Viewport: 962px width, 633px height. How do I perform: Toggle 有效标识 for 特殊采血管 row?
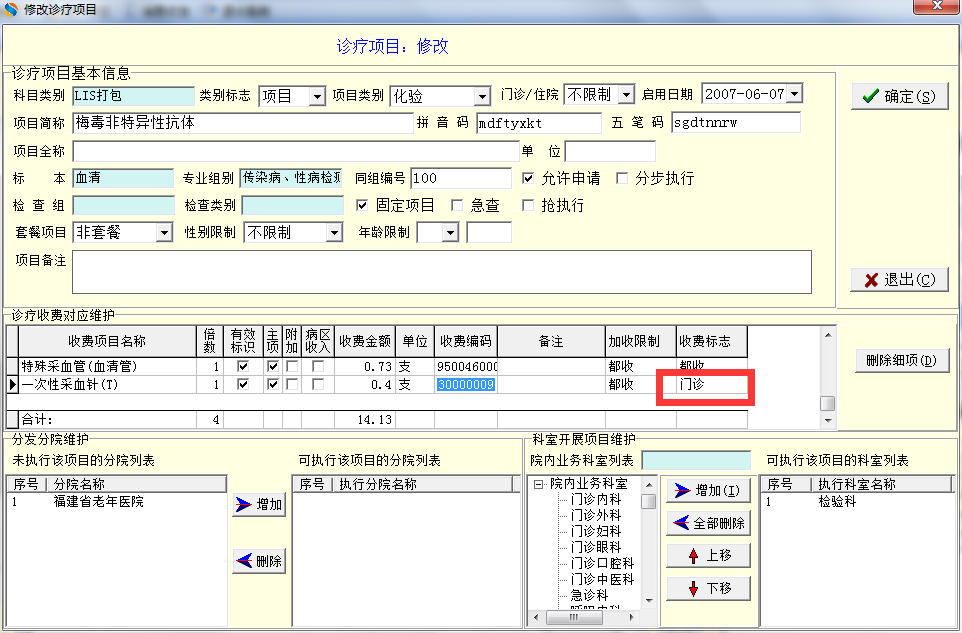[x=243, y=366]
